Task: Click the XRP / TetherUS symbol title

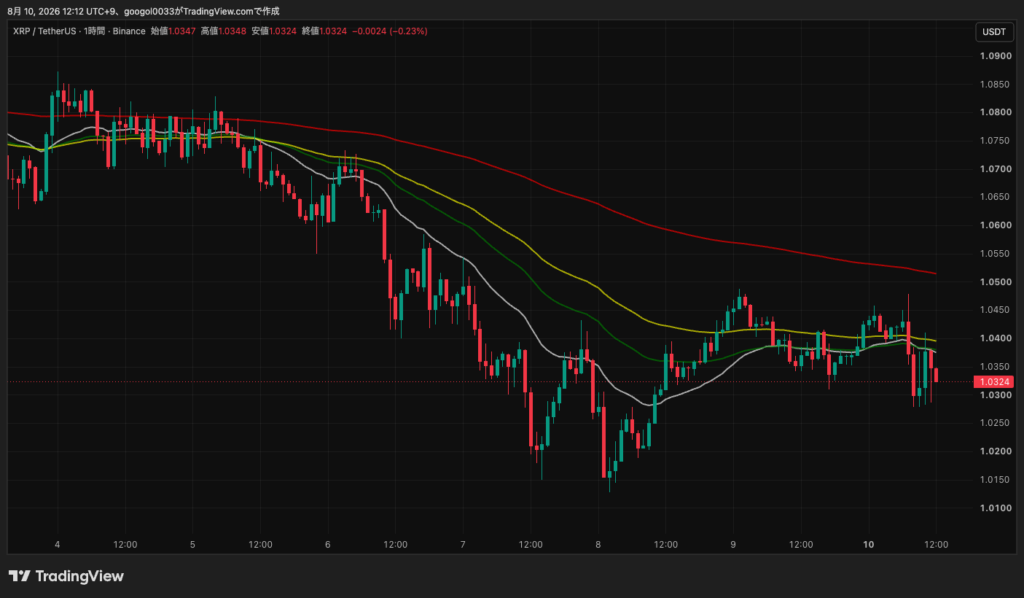Action: (44, 31)
